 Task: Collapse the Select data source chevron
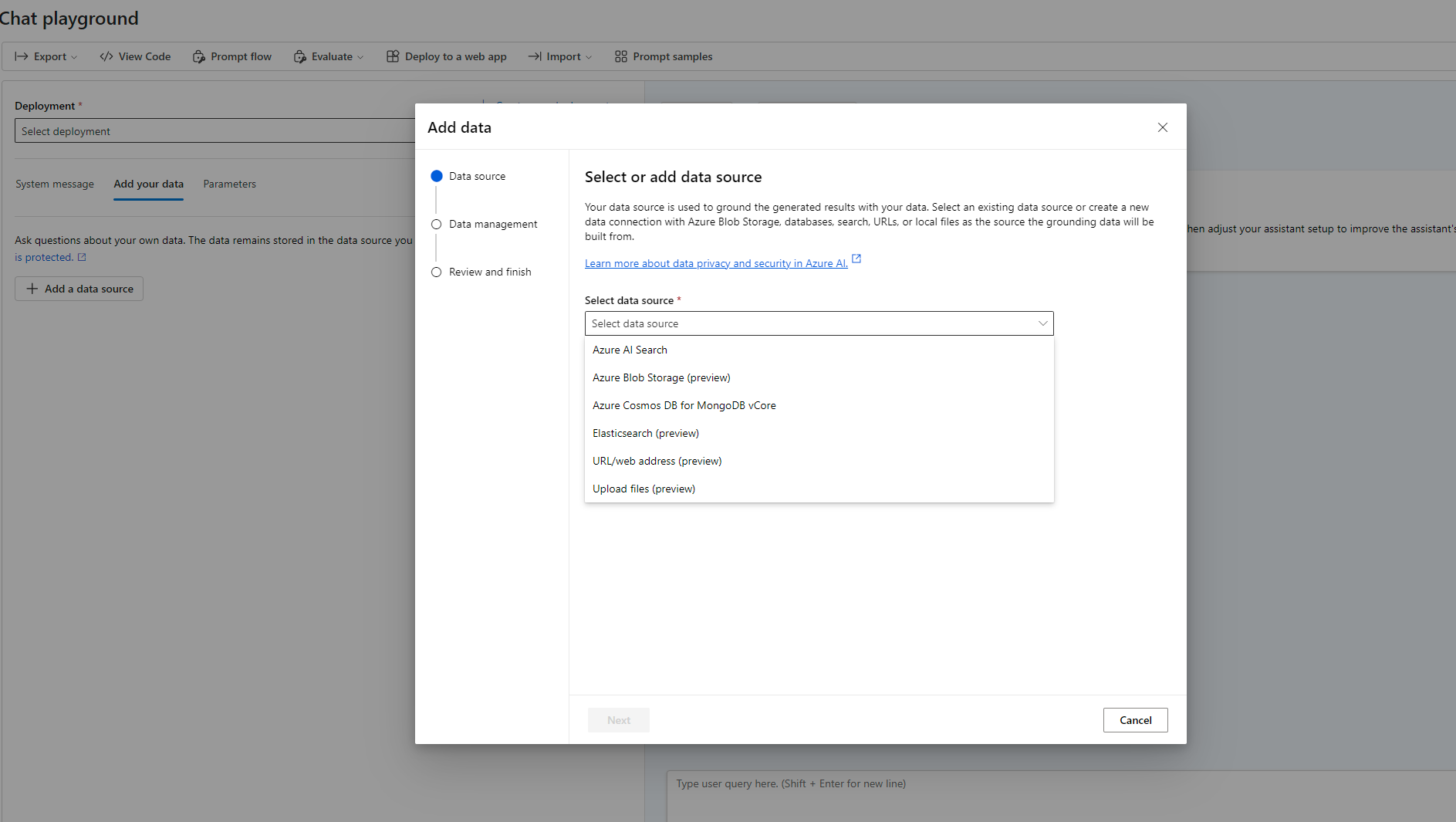click(x=1043, y=323)
